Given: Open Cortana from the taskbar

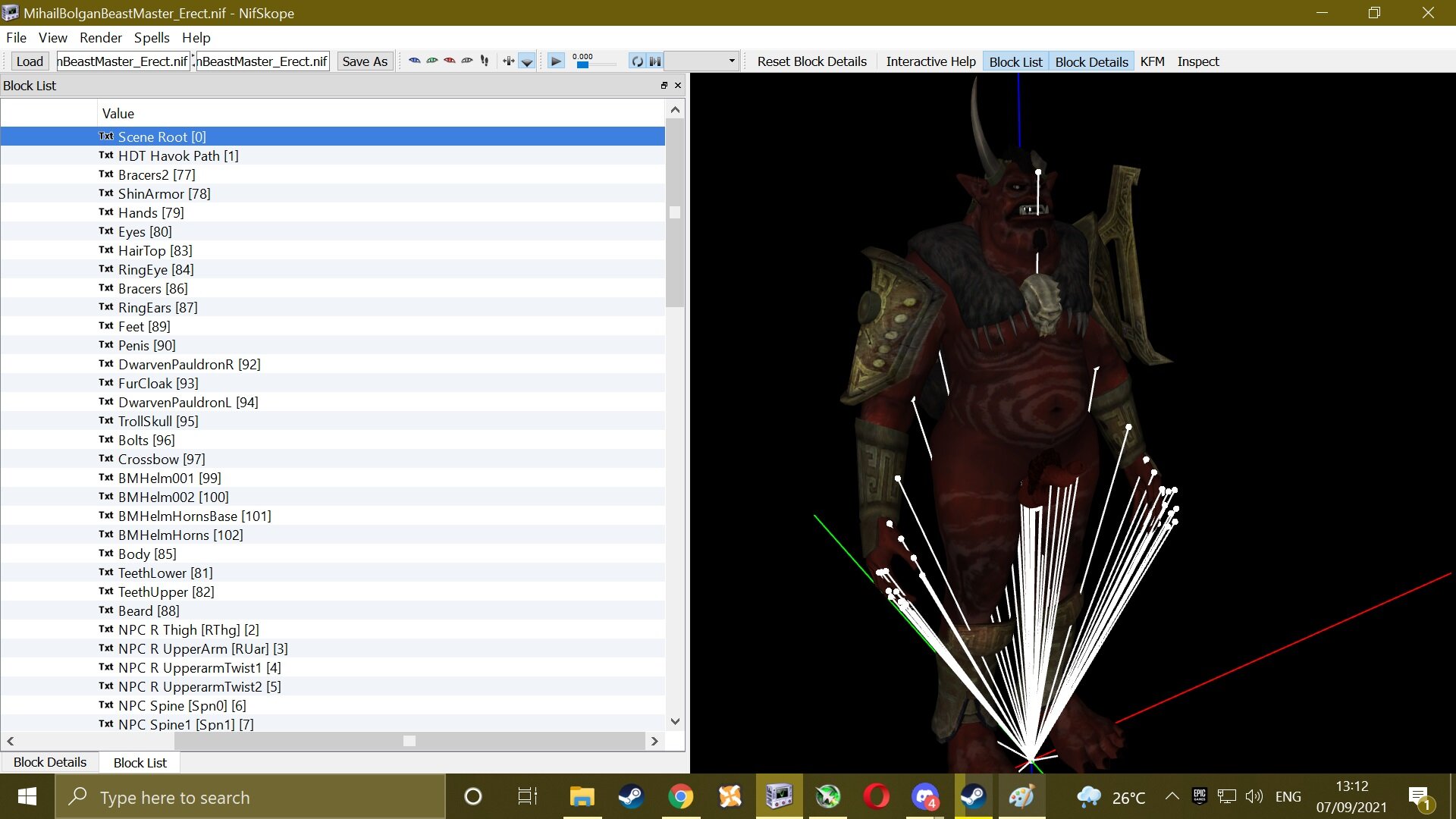Looking at the screenshot, I should coord(473,797).
